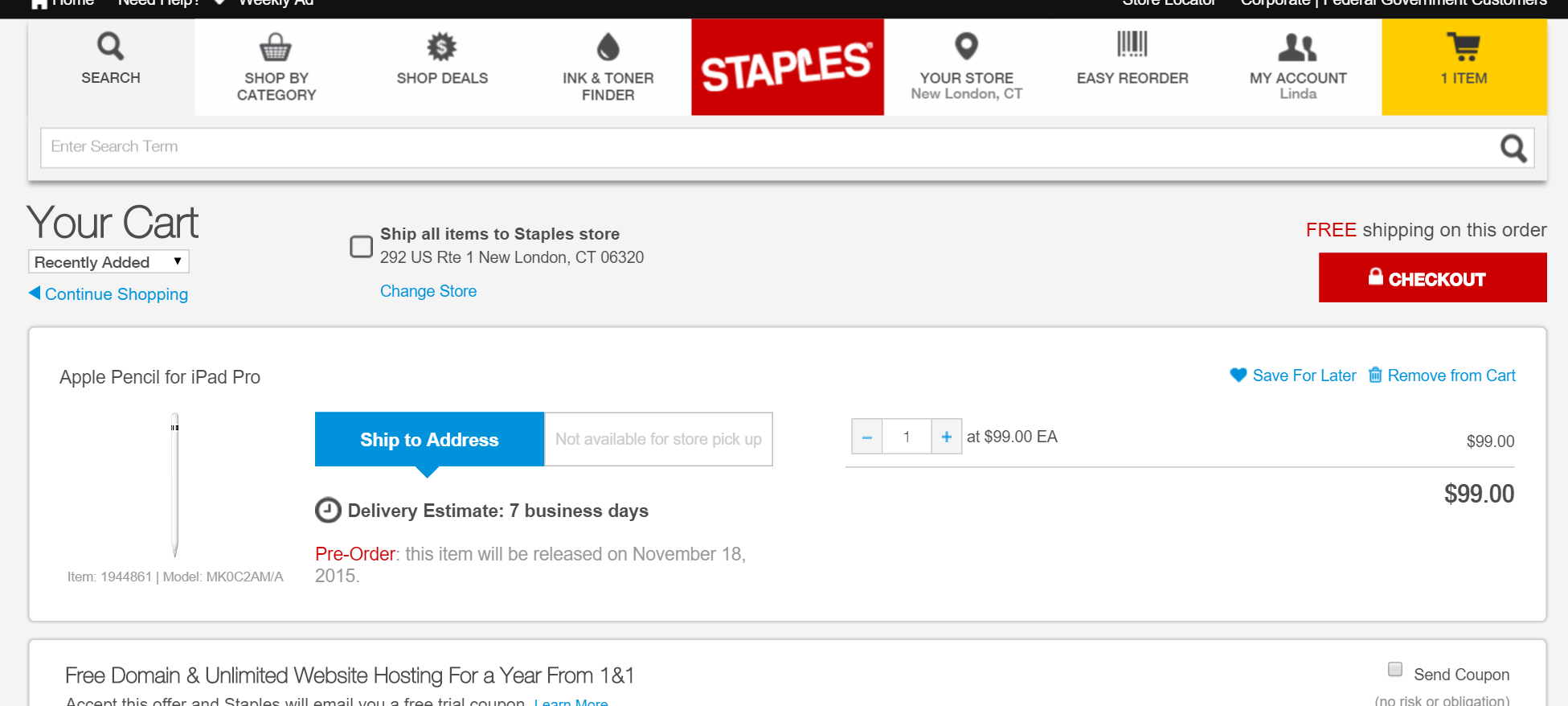Tick the Send Coupon checkbox
Screen dimensions: 1568x706
[1395, 669]
